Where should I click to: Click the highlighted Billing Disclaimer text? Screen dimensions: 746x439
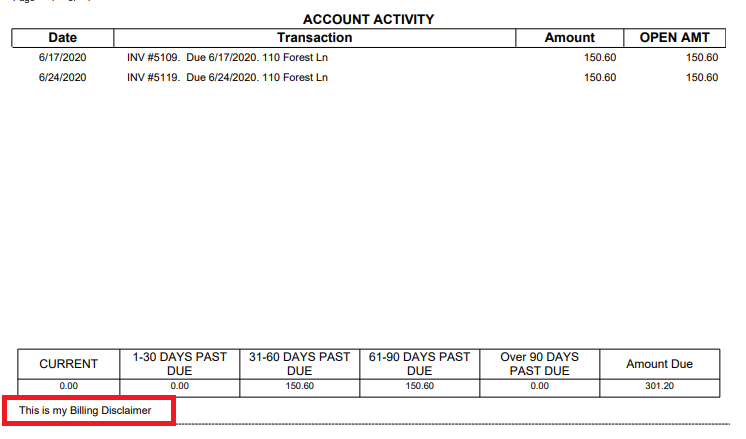tap(86, 411)
